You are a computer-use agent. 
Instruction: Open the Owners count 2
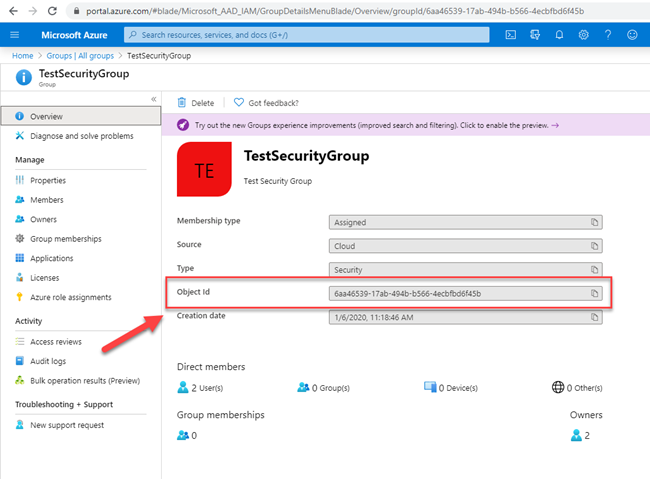pyautogui.click(x=580, y=435)
